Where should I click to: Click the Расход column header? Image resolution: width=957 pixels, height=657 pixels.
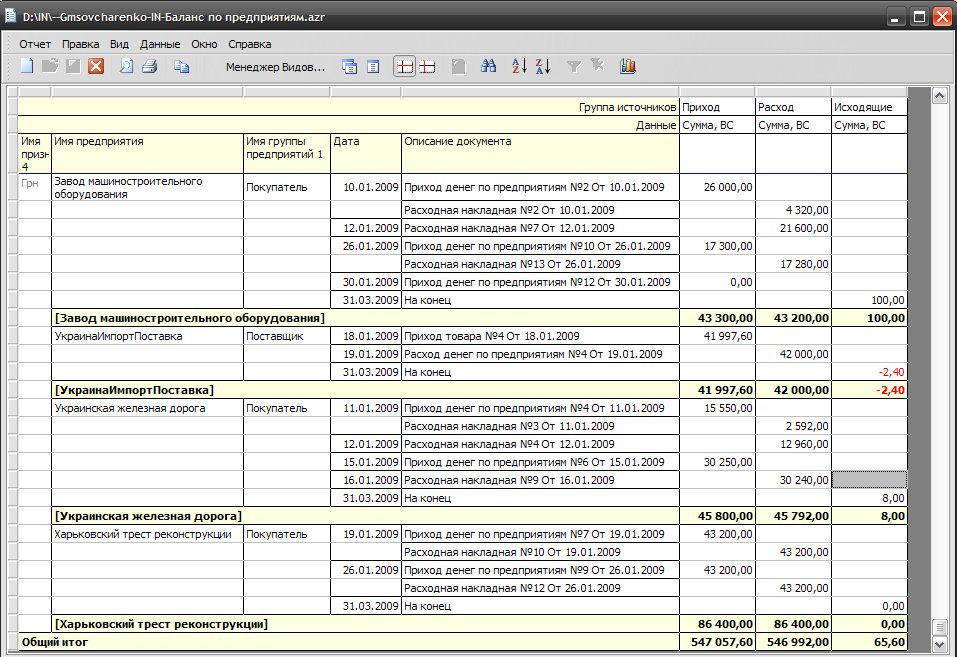click(793, 107)
